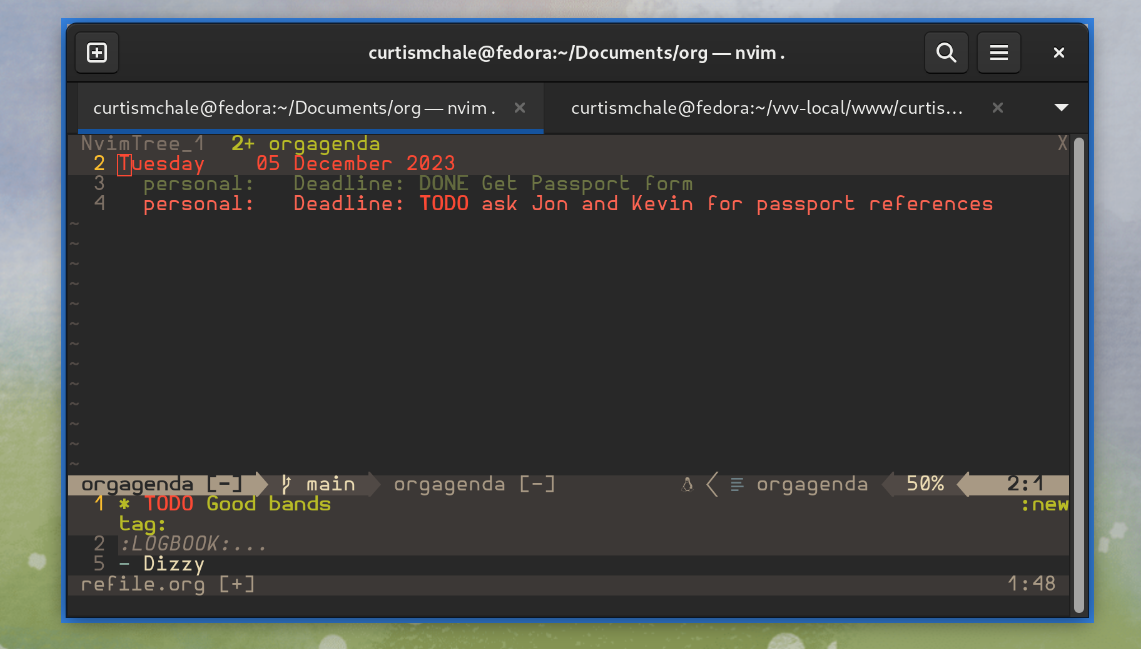Expand the terminal tab list dropdown
The width and height of the screenshot is (1141, 649).
(1061, 108)
